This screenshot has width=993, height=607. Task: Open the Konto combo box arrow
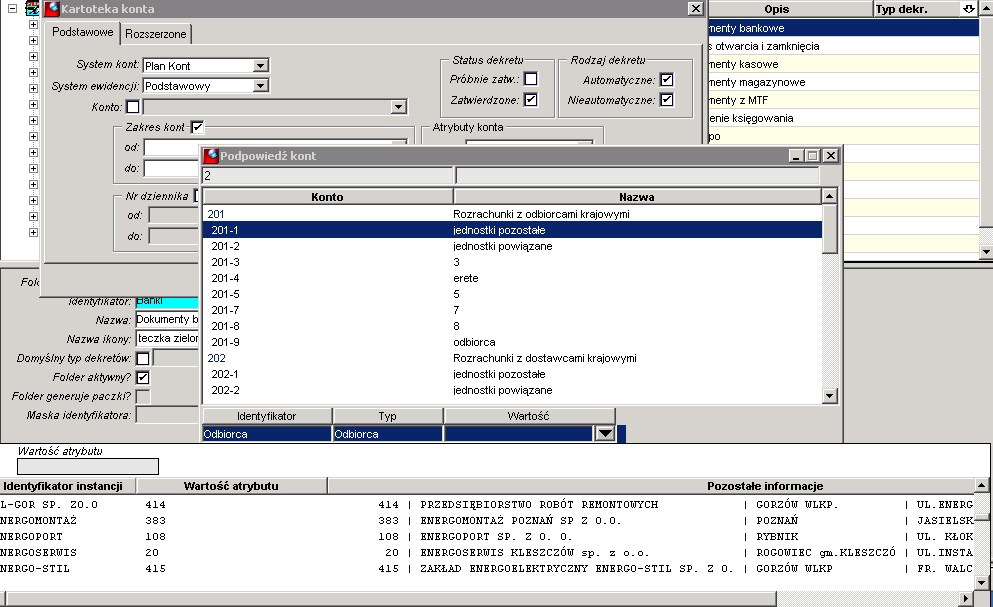(x=398, y=107)
